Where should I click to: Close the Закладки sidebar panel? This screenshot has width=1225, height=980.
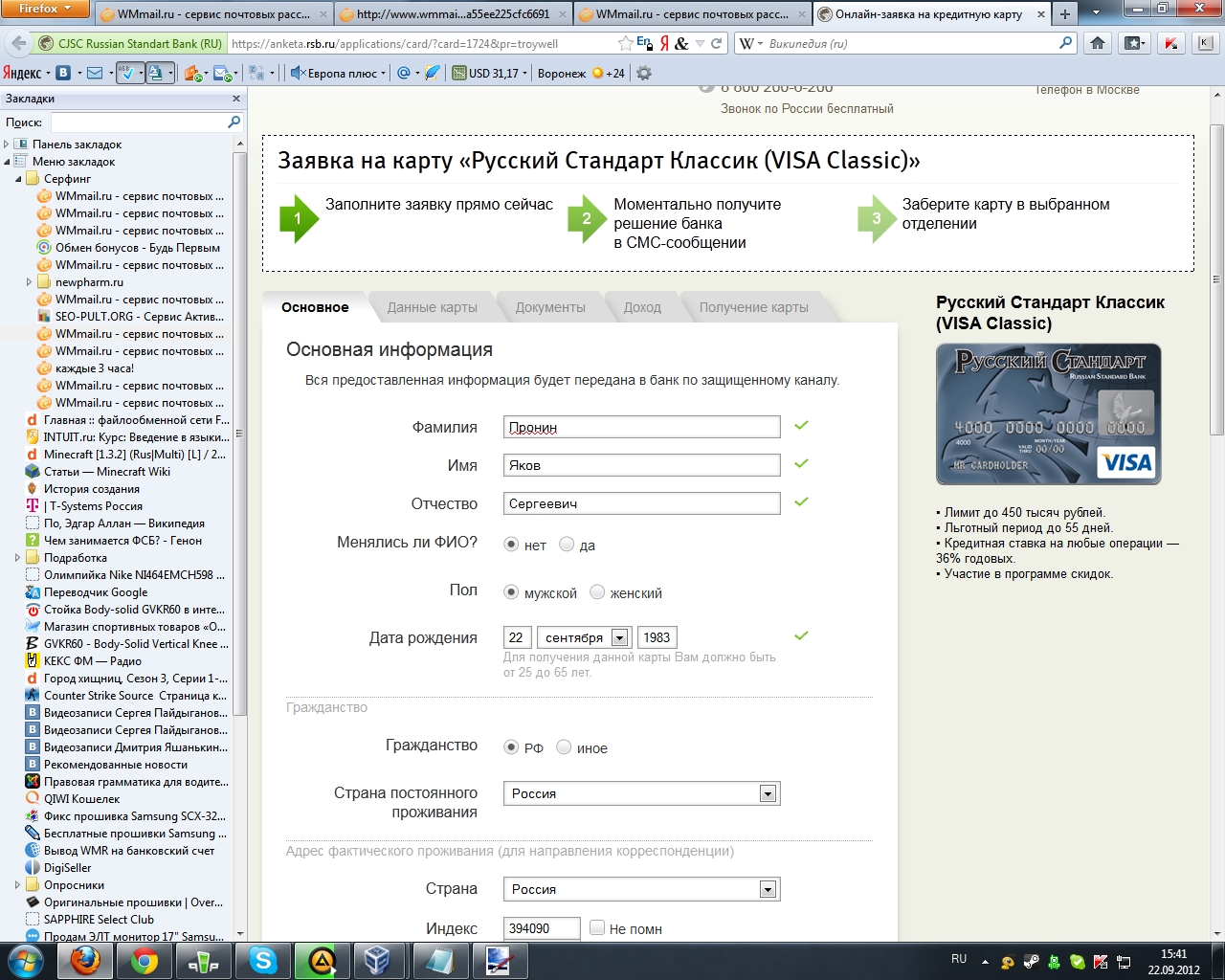tap(236, 99)
